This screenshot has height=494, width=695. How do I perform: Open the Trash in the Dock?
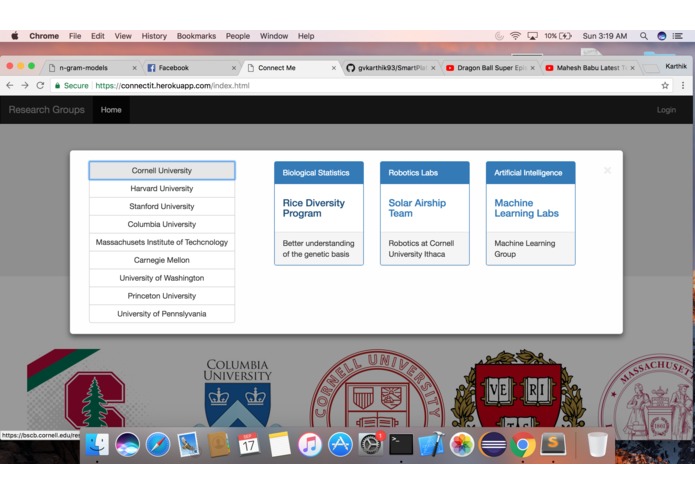[x=597, y=444]
